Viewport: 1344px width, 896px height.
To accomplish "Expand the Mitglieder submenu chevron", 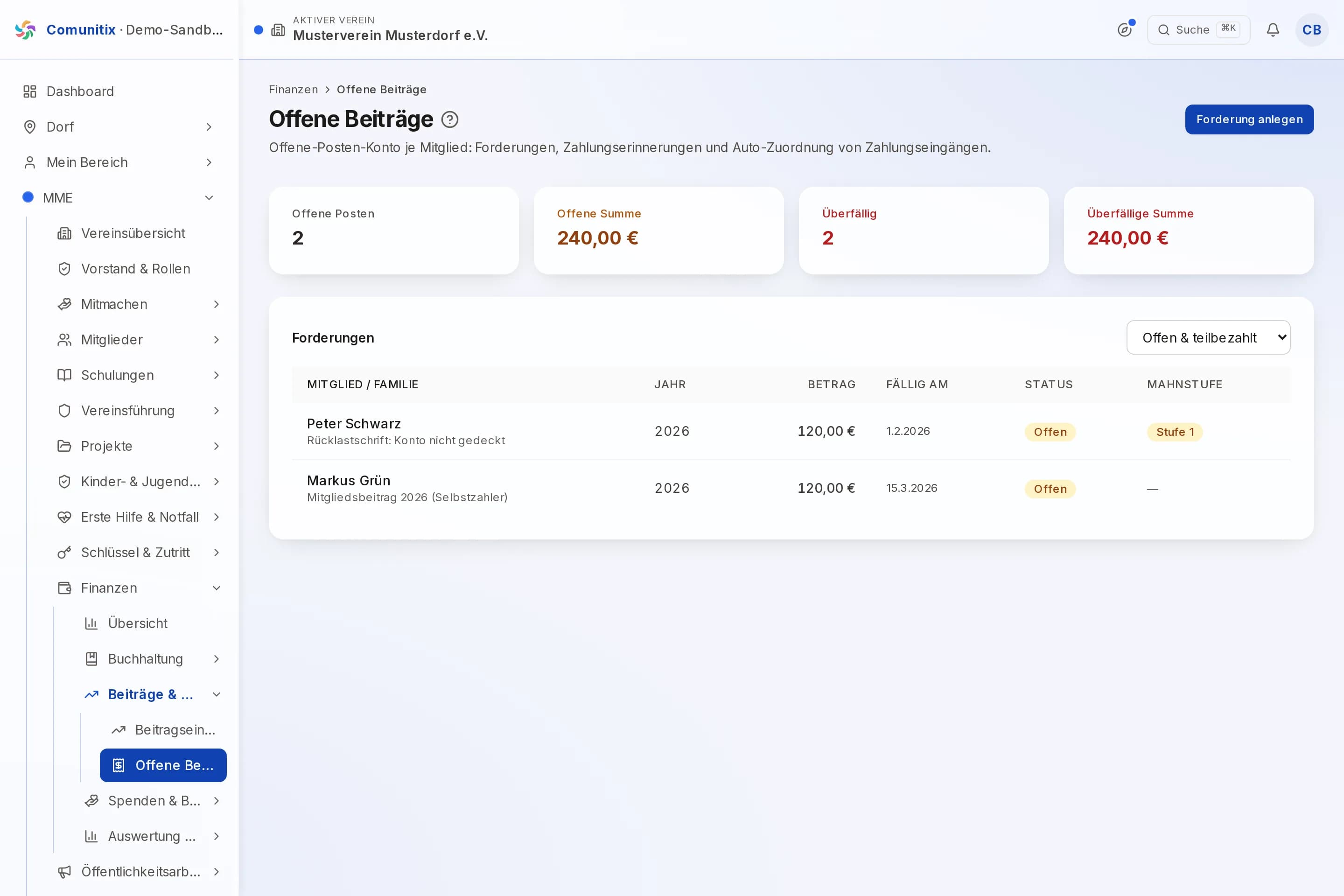I will pos(217,339).
